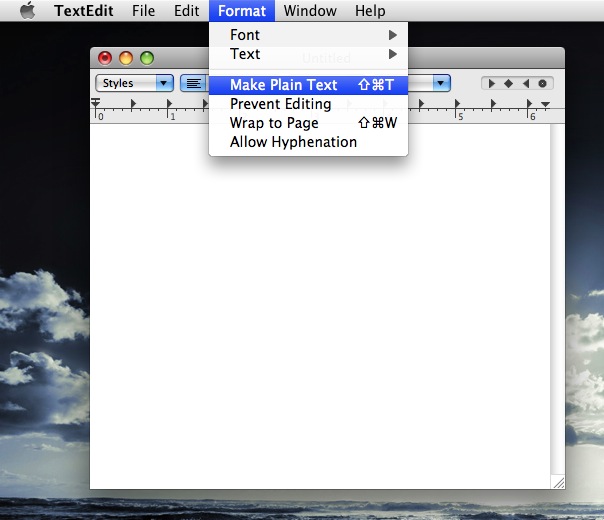Viewport: 604px width, 520px height.
Task: Enable Allow Hyphenation
Action: [x=309, y=142]
